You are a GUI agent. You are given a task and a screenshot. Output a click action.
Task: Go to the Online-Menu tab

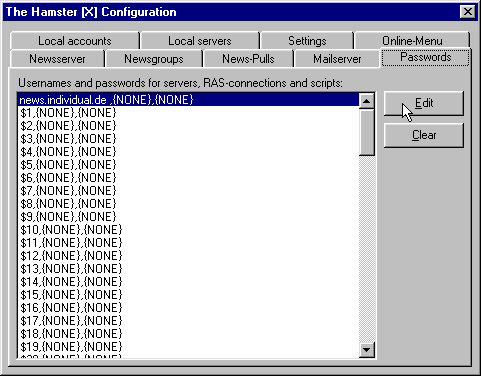pos(412,41)
